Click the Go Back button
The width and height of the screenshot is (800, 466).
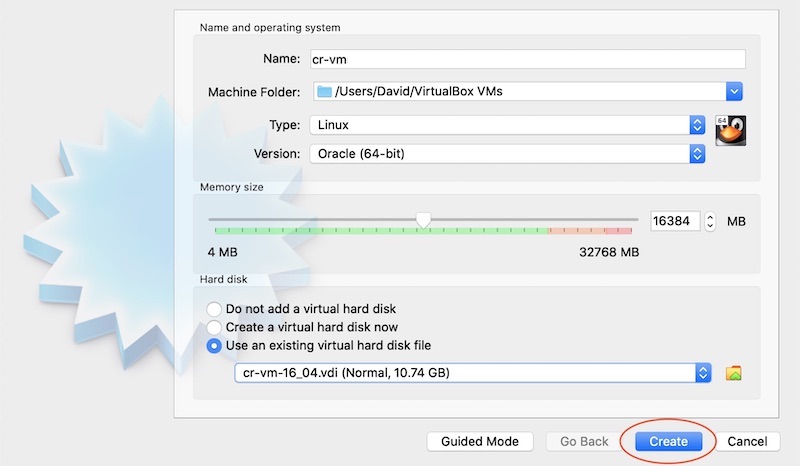pos(584,441)
